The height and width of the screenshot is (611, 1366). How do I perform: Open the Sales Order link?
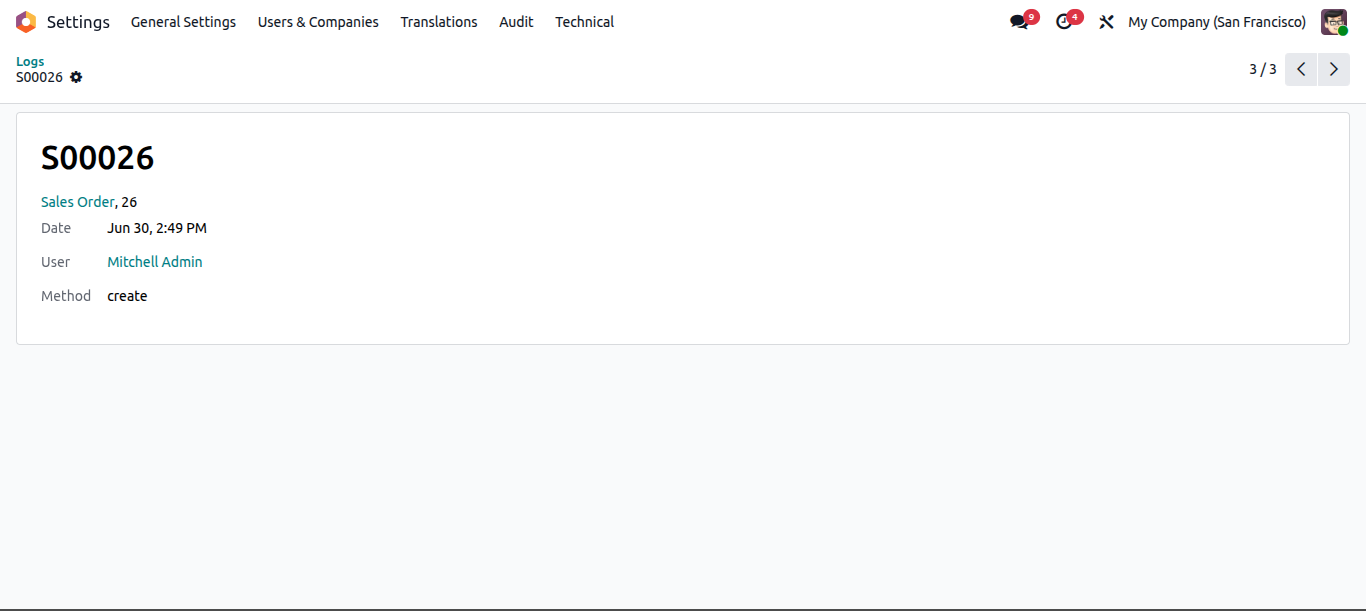(78, 202)
